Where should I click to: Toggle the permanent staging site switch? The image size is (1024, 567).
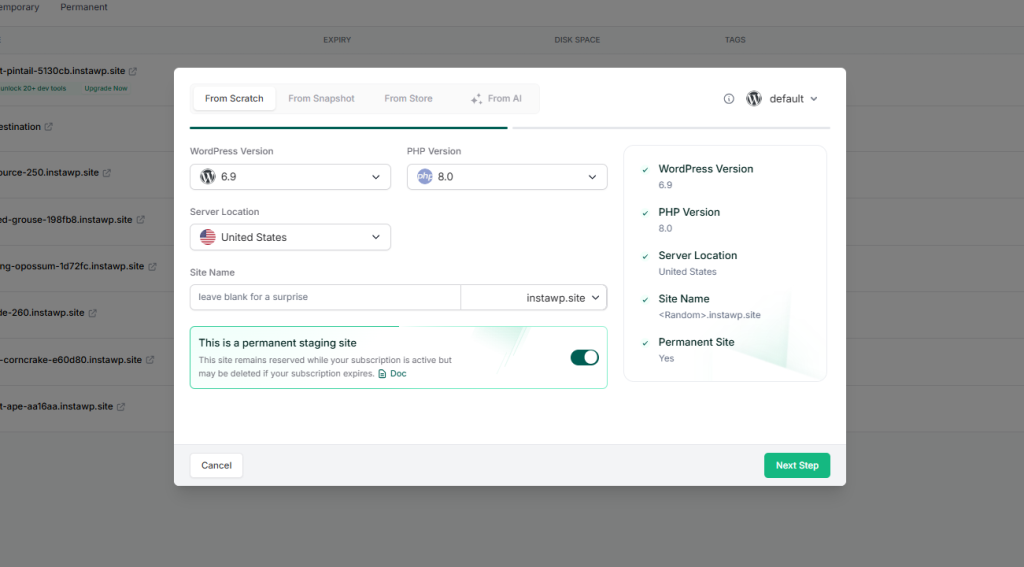(584, 357)
